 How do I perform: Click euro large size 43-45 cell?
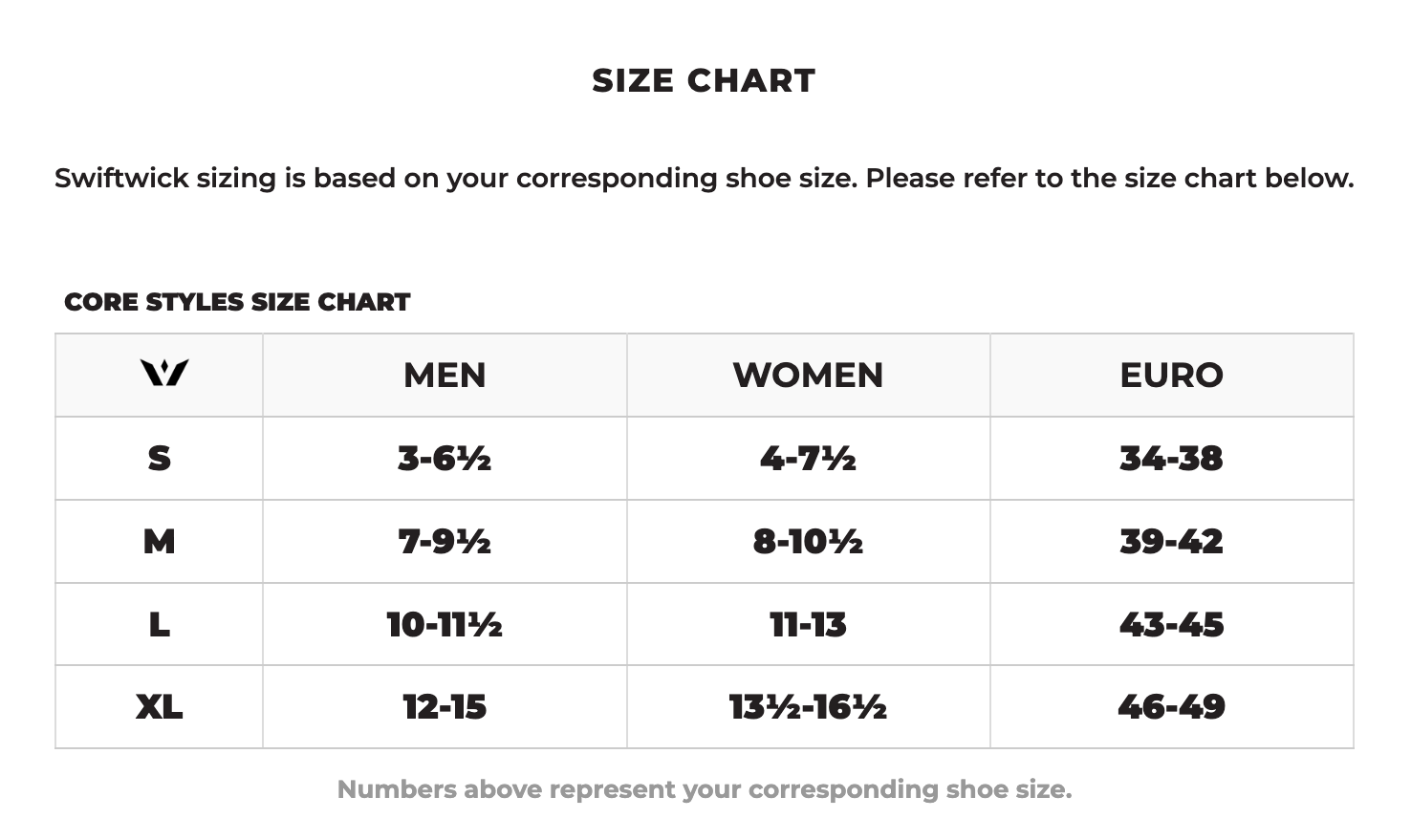point(1171,625)
